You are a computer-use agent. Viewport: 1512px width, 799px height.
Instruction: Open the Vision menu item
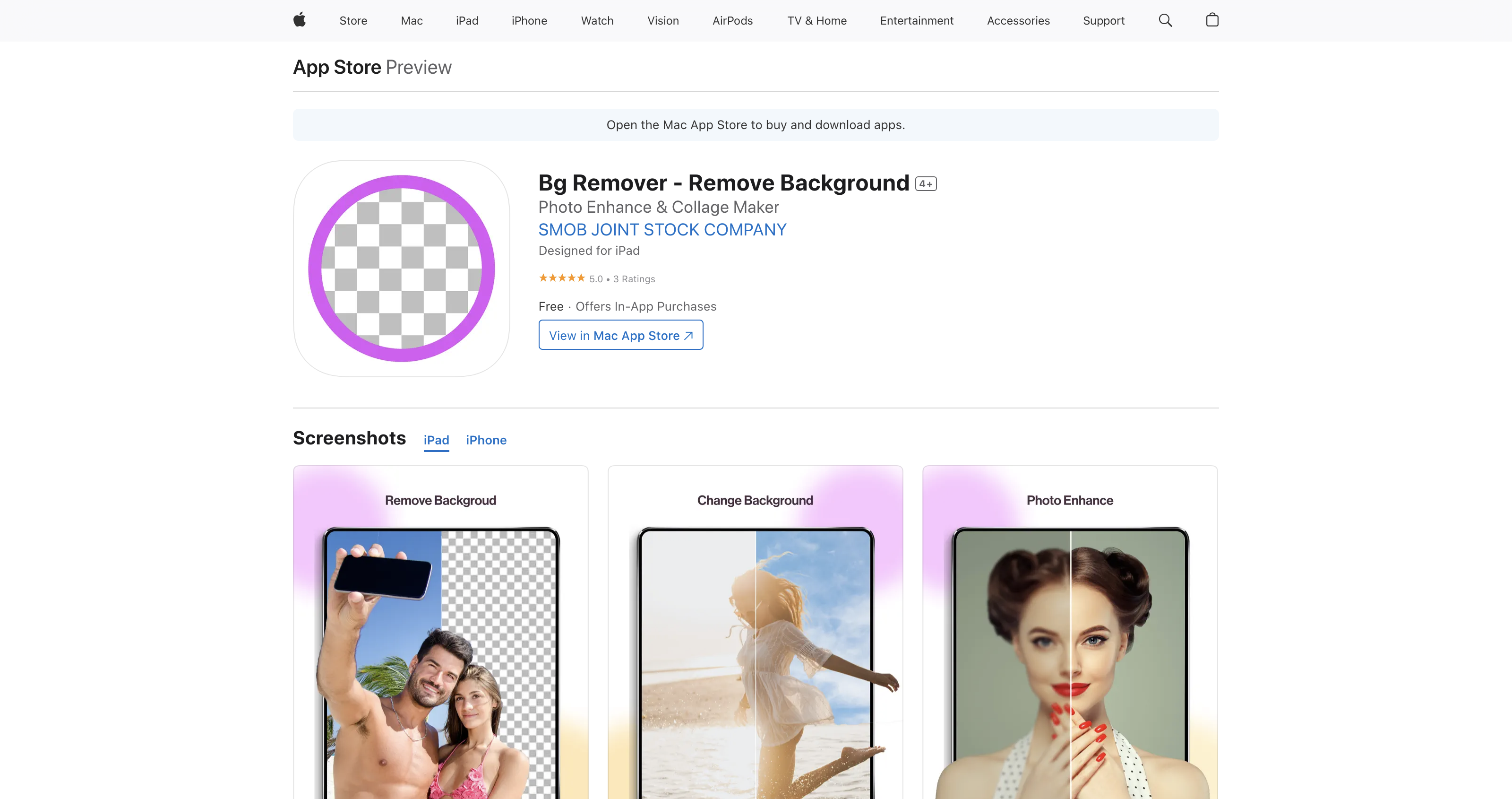click(663, 20)
